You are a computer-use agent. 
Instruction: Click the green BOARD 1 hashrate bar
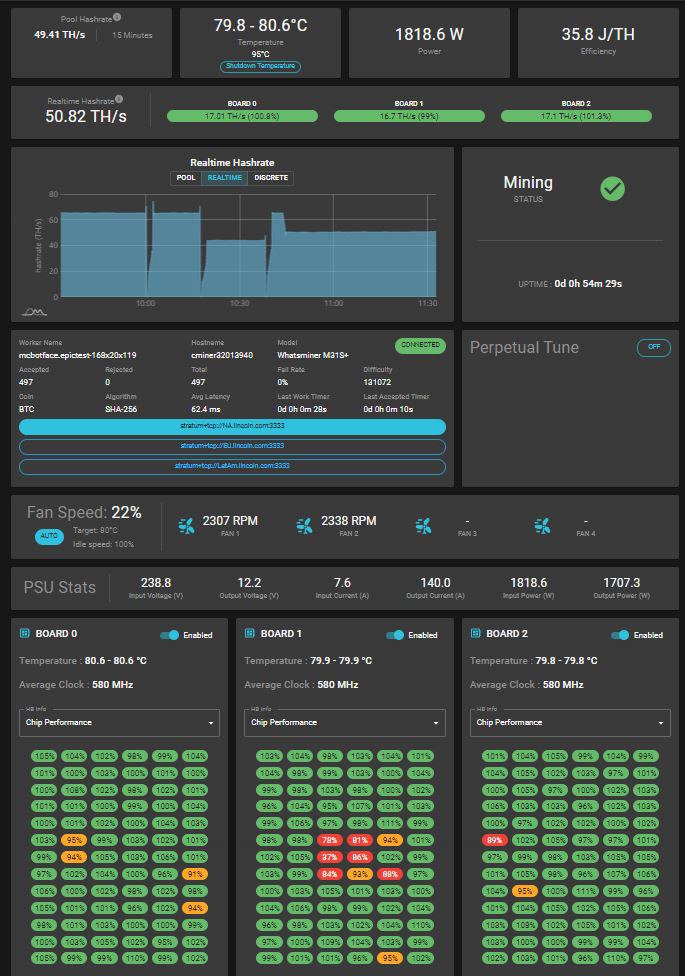tap(408, 116)
